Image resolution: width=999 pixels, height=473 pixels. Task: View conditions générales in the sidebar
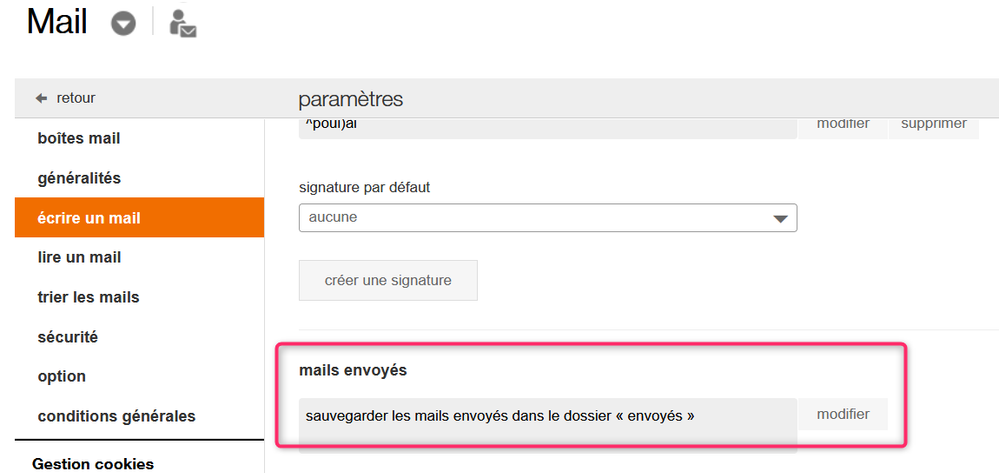(x=116, y=416)
